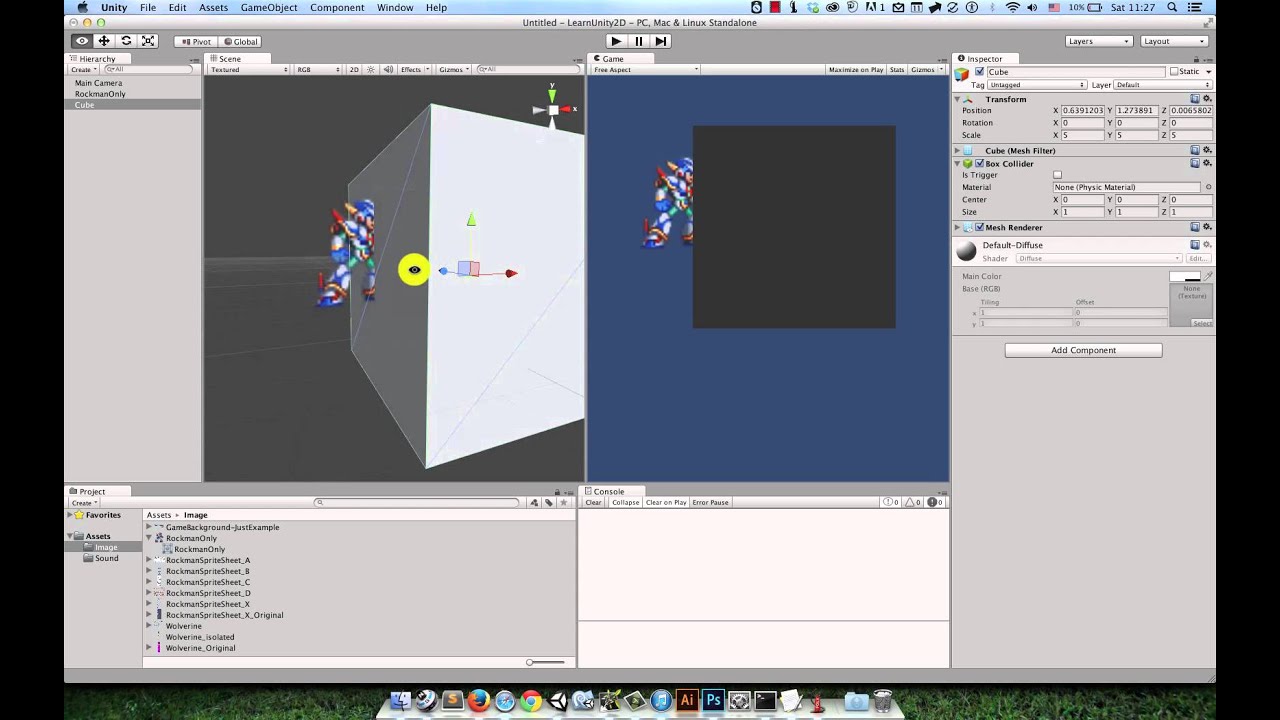Toggle the Box Collider enabled checkbox
Image resolution: width=1280 pixels, height=720 pixels.
980,163
